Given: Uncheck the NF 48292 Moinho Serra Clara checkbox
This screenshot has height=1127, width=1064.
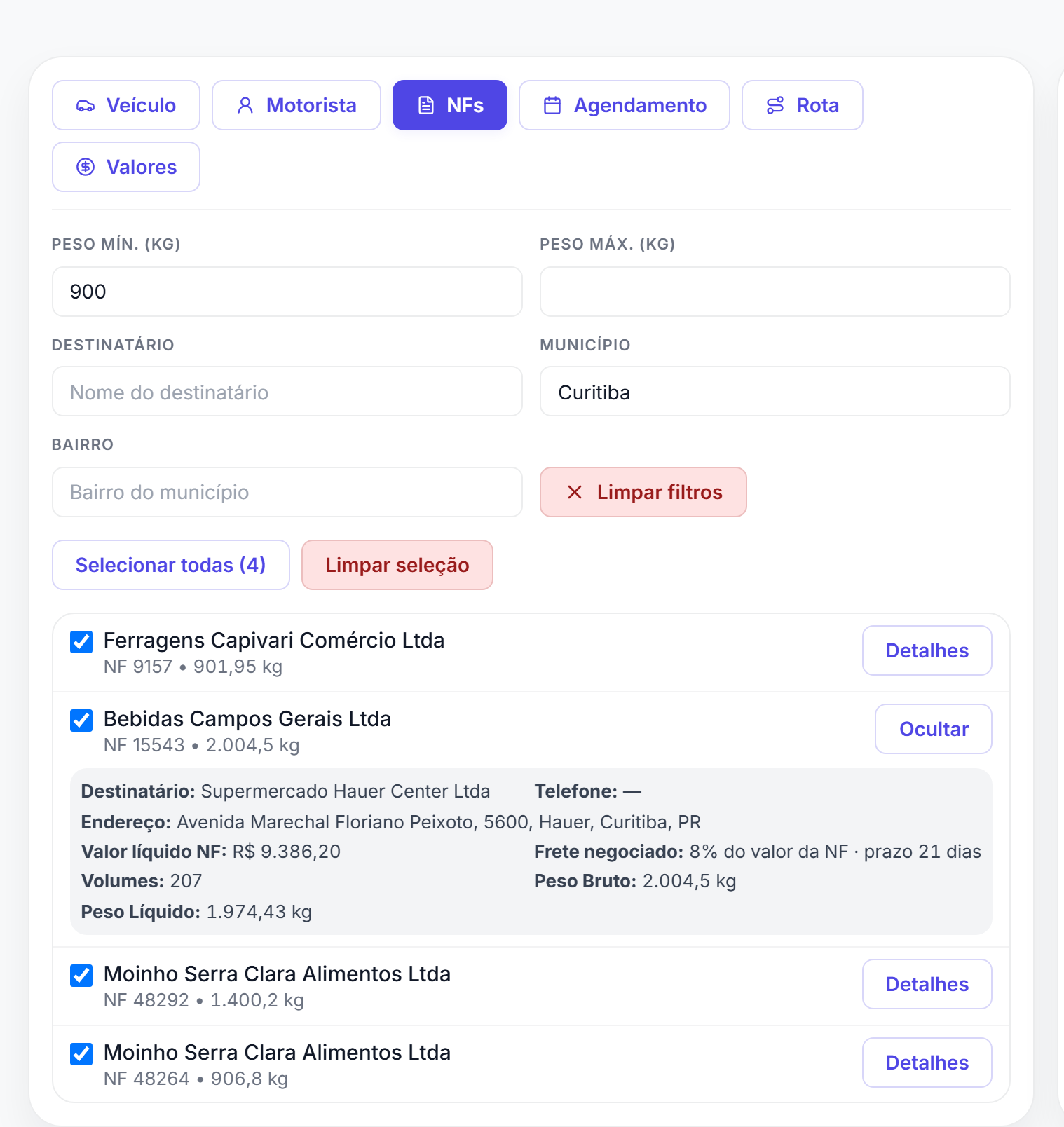Looking at the screenshot, I should point(81,975).
